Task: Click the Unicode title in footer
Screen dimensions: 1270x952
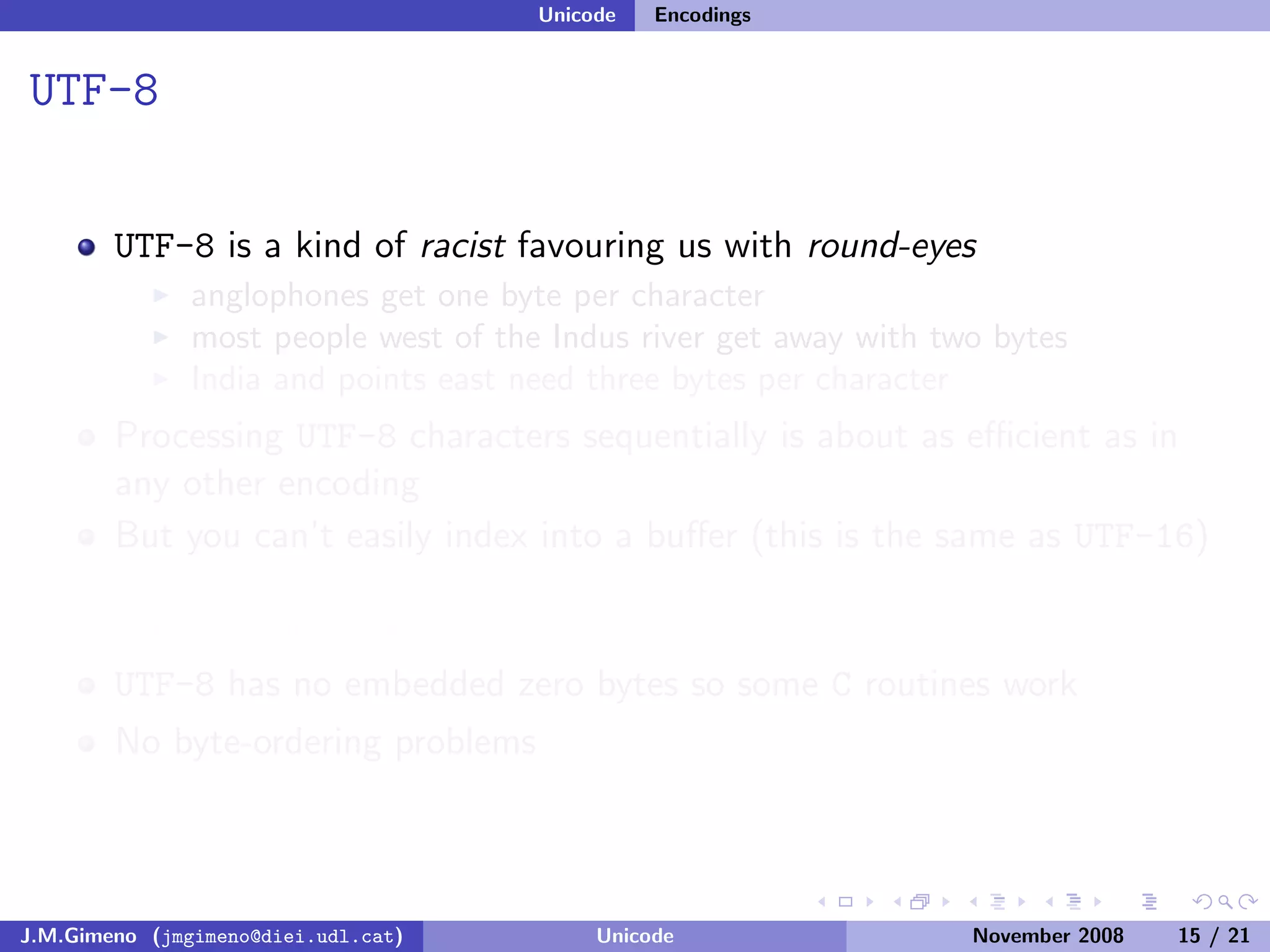Action: click(x=634, y=936)
